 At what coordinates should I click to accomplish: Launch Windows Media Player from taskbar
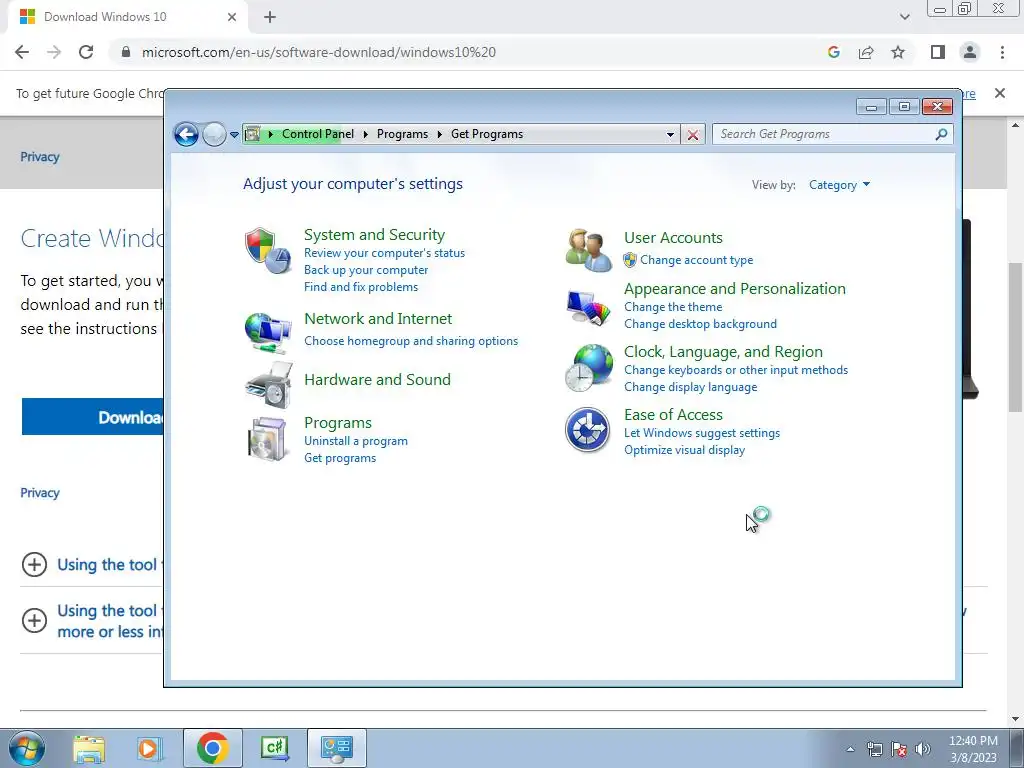pyautogui.click(x=148, y=748)
